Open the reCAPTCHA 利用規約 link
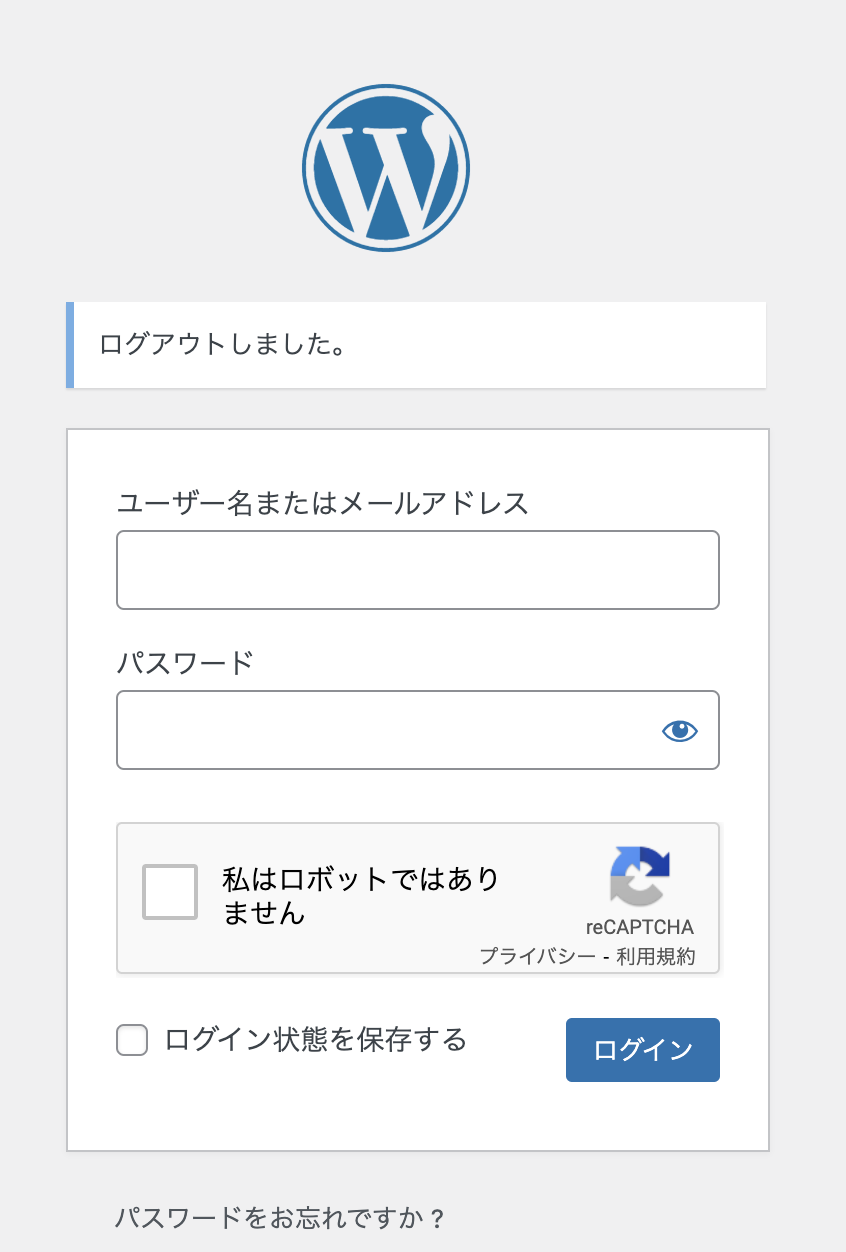Viewport: 846px width, 1252px height. coord(655,956)
